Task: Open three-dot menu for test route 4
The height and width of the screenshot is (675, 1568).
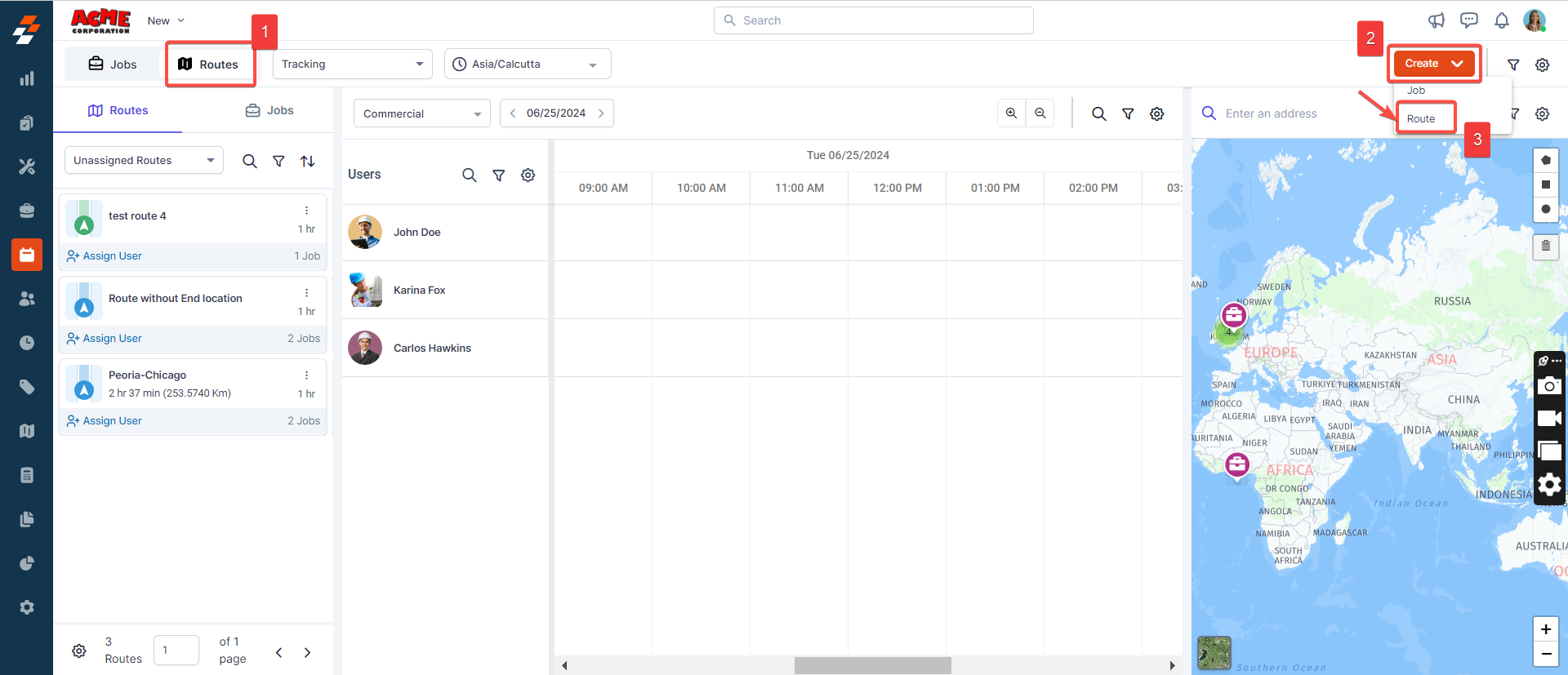Action: [x=306, y=211]
